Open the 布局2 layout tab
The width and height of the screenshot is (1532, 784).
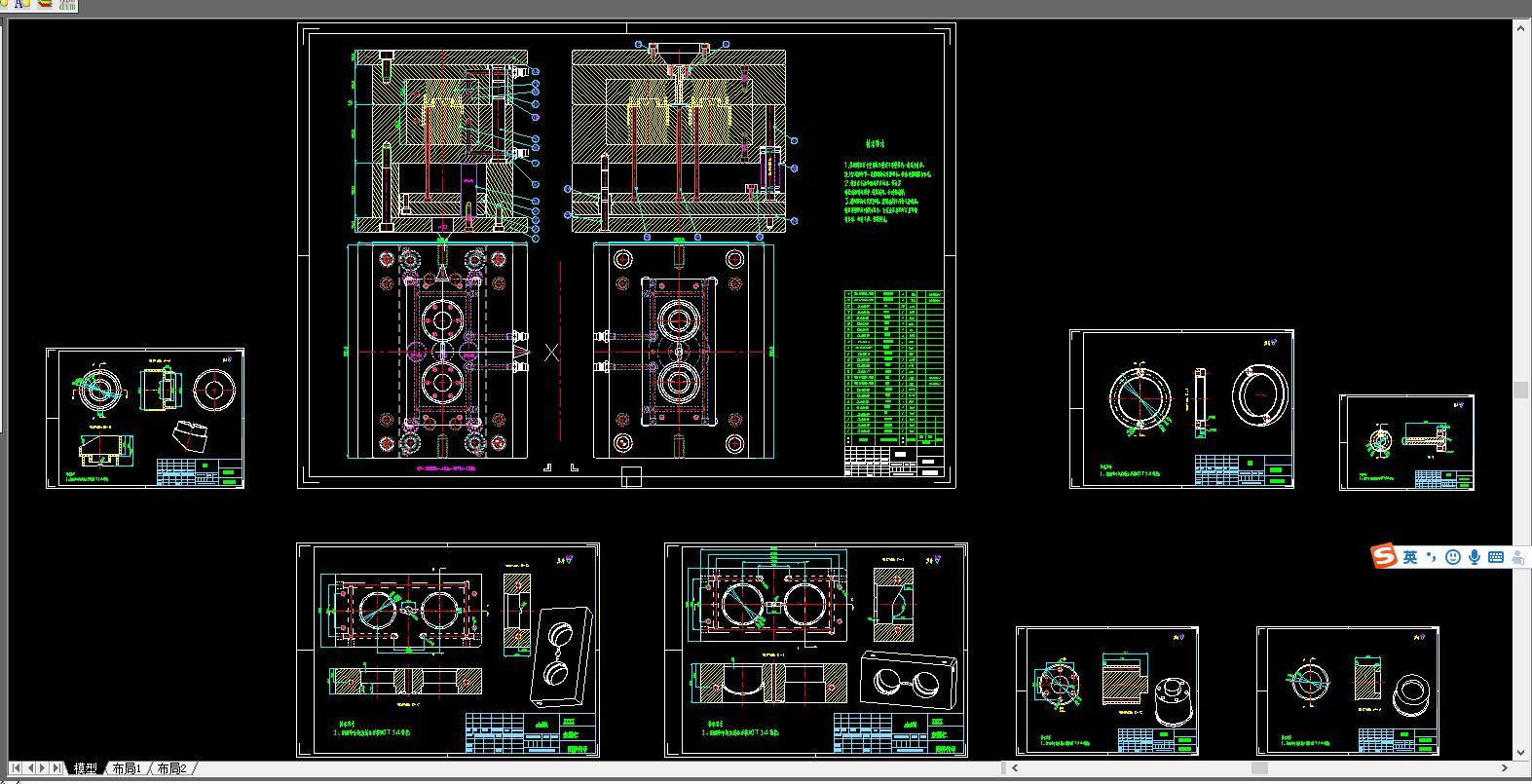[171, 768]
